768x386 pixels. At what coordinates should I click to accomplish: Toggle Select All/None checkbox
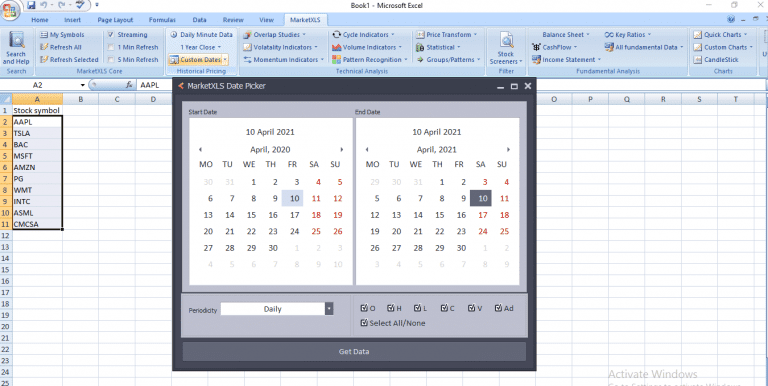(363, 323)
